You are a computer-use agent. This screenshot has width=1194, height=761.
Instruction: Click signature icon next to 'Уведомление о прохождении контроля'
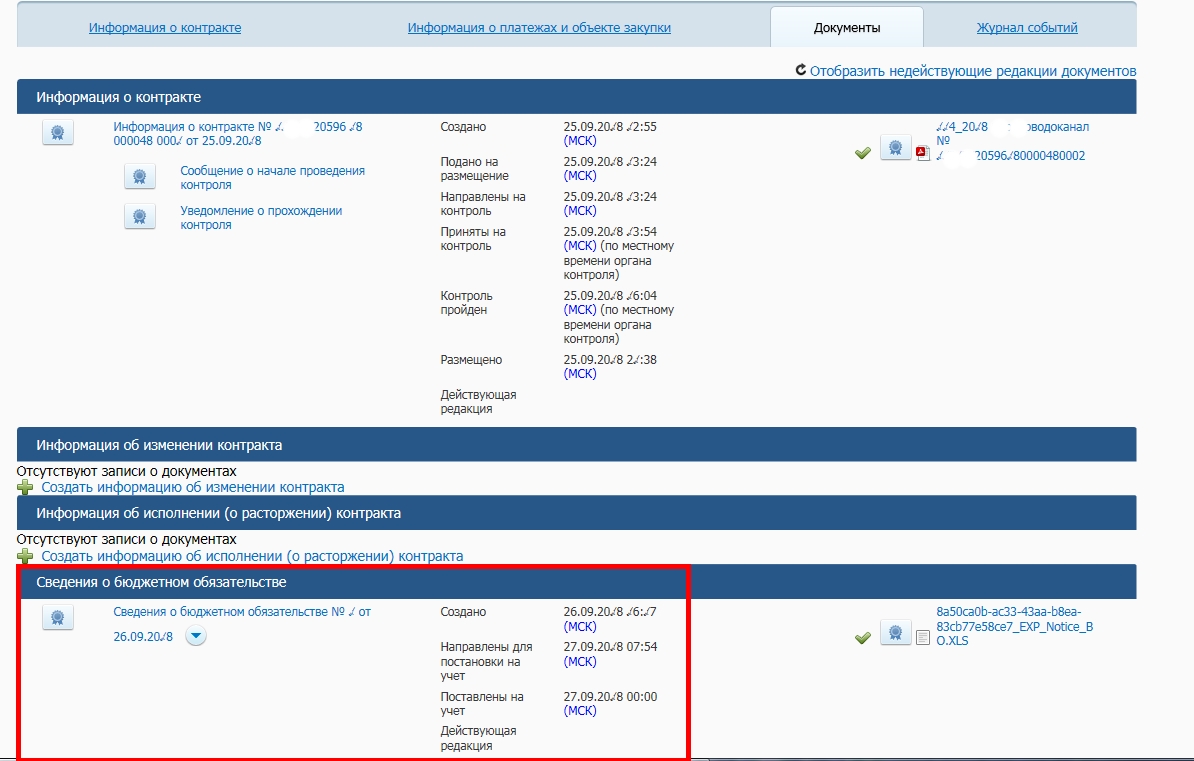(139, 217)
